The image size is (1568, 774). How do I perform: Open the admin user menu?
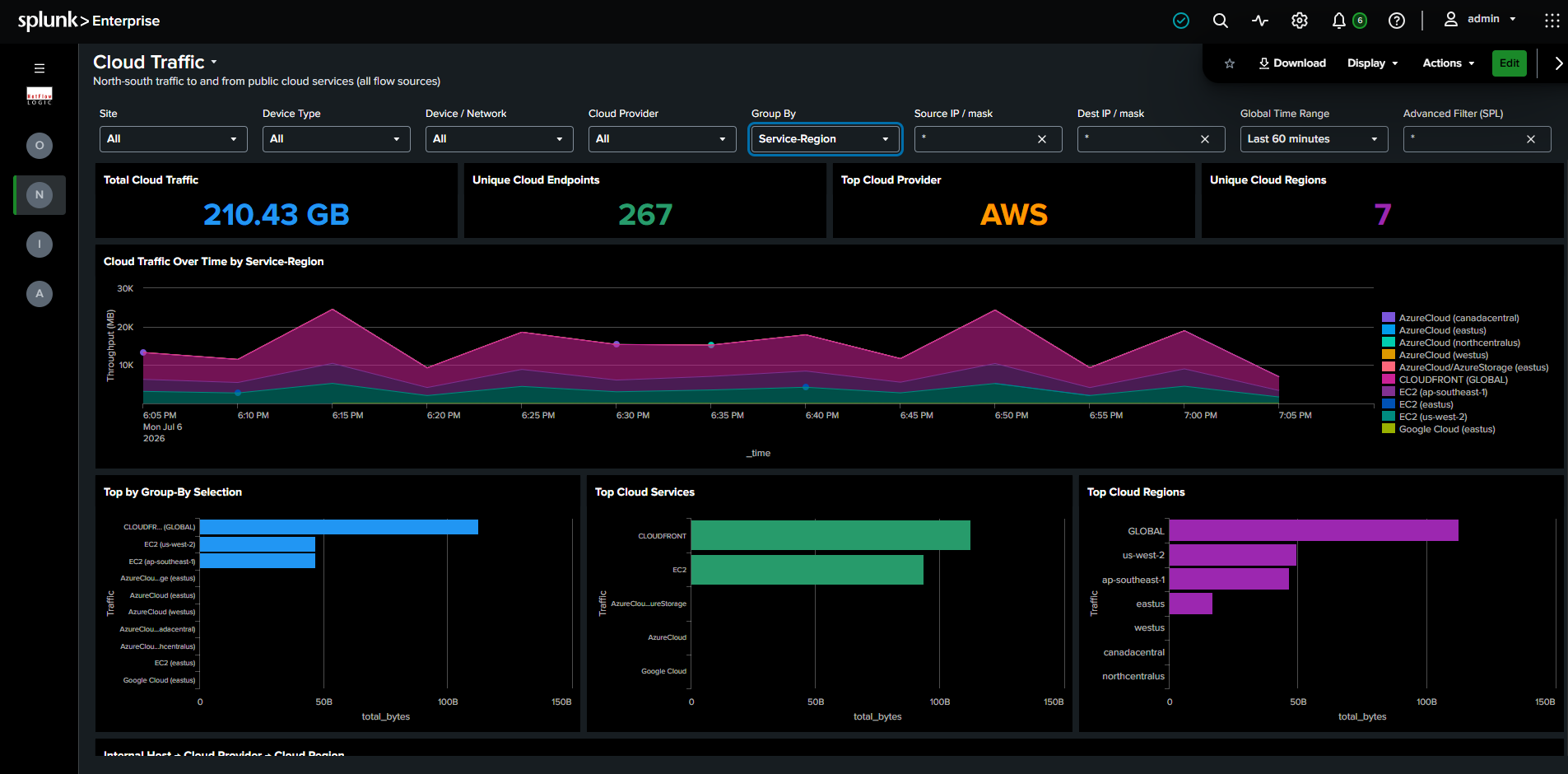[x=1480, y=19]
